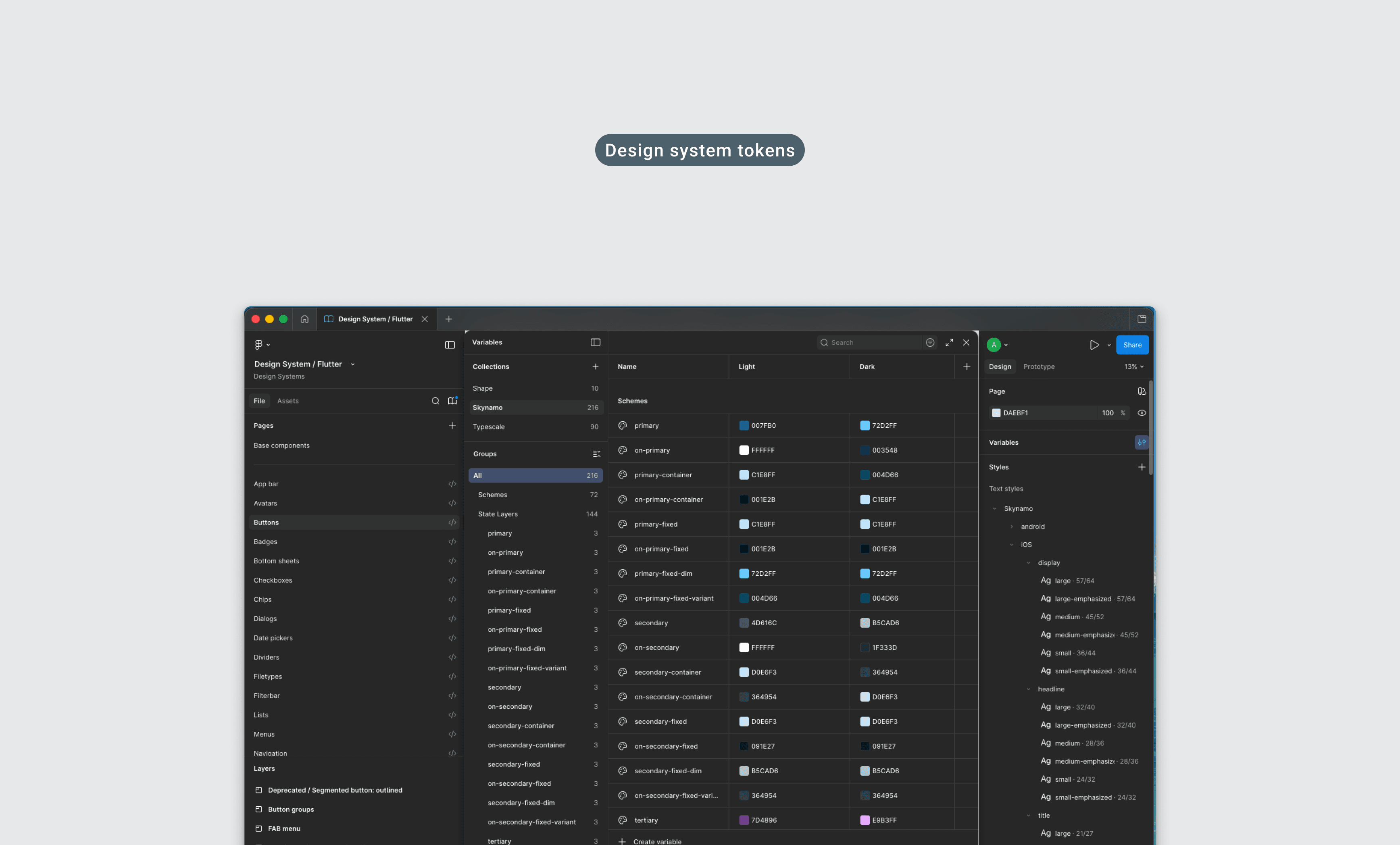Click the 007FB0 light primary color swatch

[744, 425]
